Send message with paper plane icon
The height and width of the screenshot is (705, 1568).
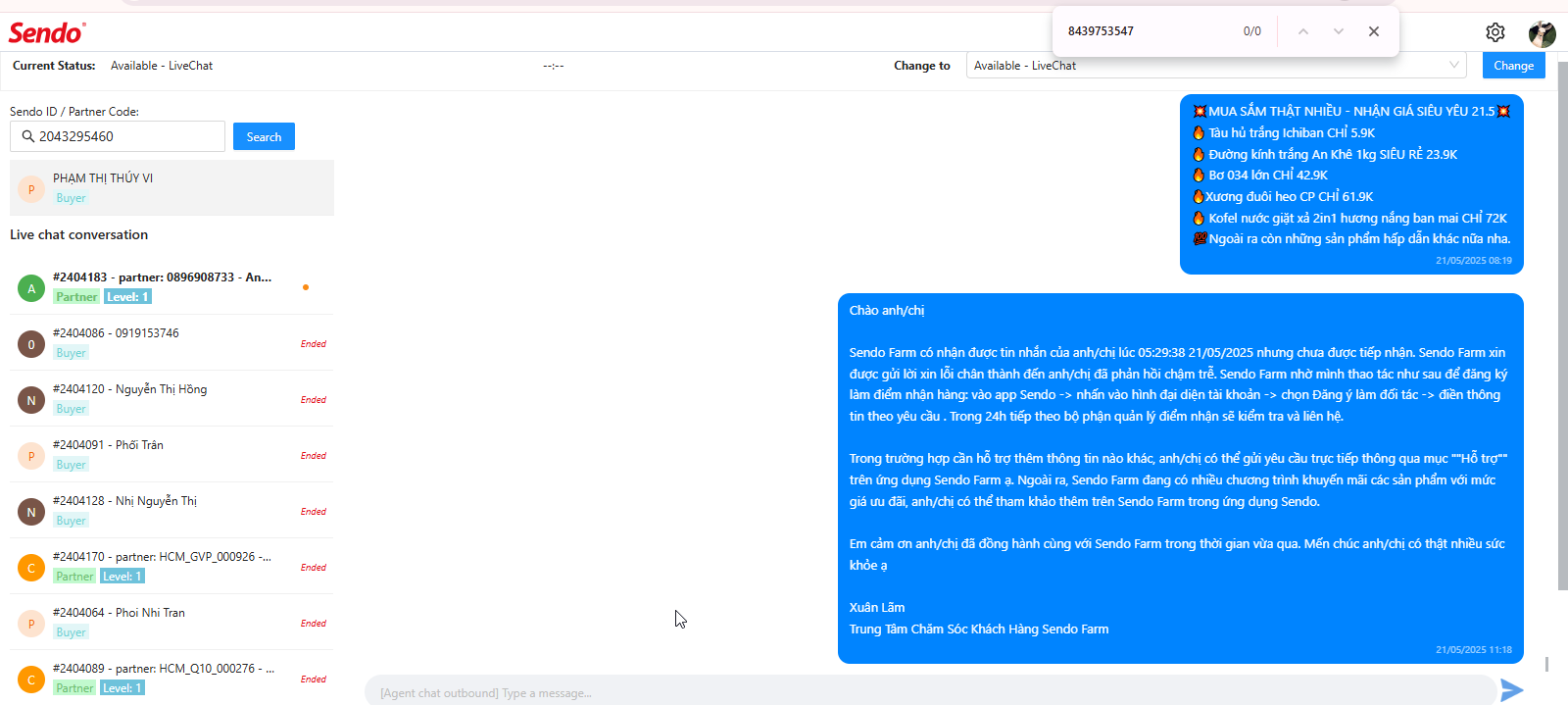coord(1512,690)
